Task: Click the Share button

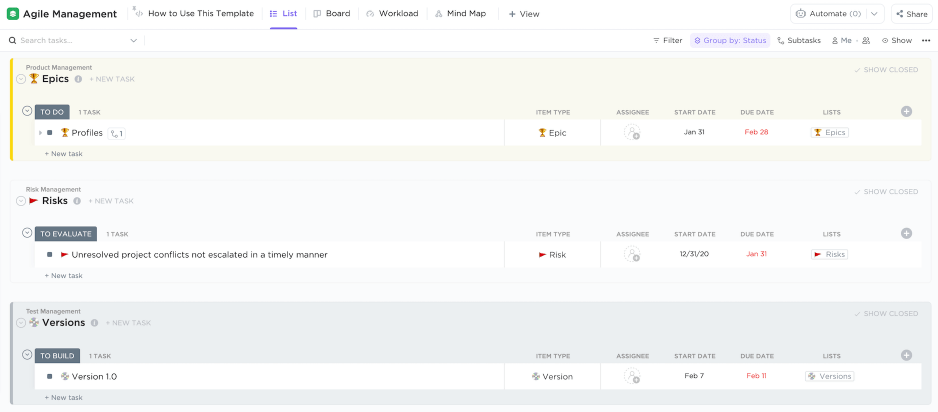Action: tap(911, 14)
